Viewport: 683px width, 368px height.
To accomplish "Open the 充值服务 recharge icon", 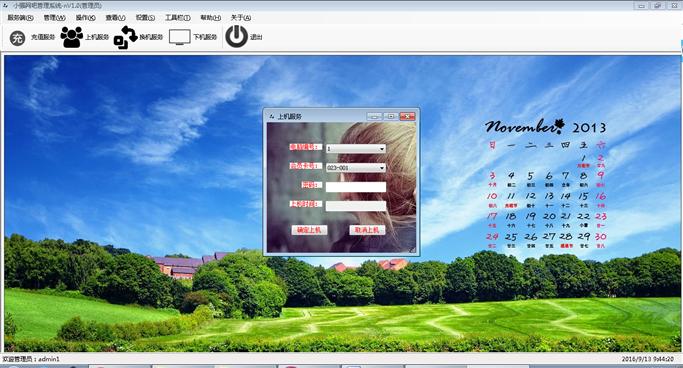I will [17, 38].
